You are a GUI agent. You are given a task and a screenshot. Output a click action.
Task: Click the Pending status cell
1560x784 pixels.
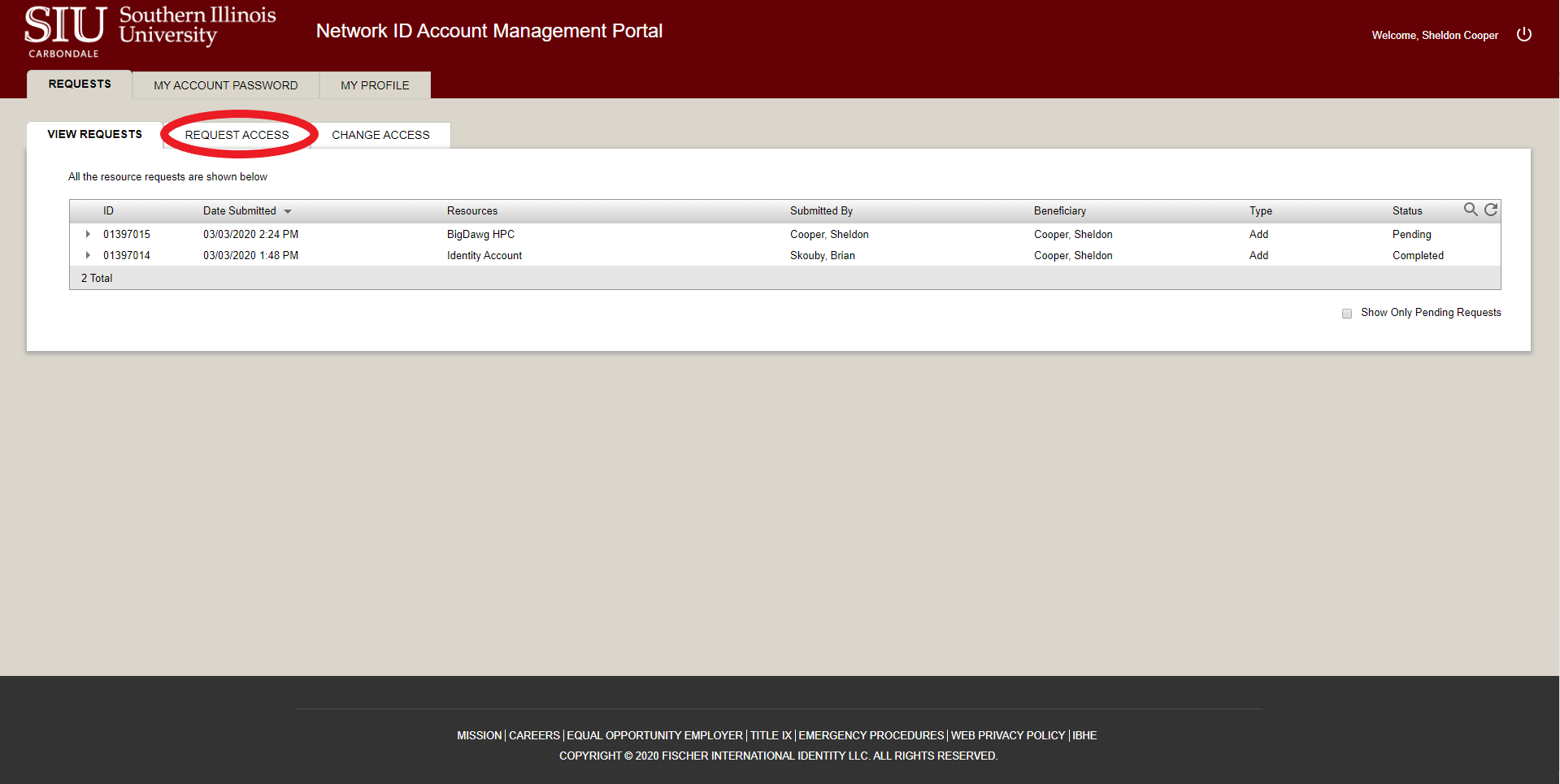(1412, 234)
